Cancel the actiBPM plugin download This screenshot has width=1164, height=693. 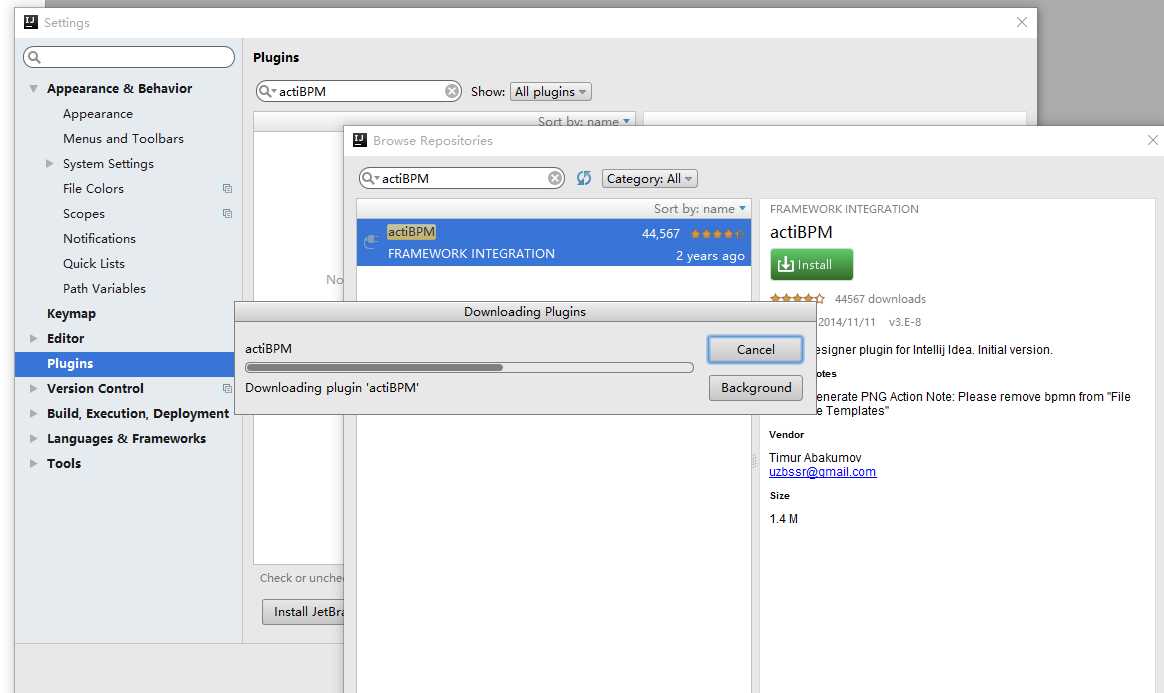[755, 349]
